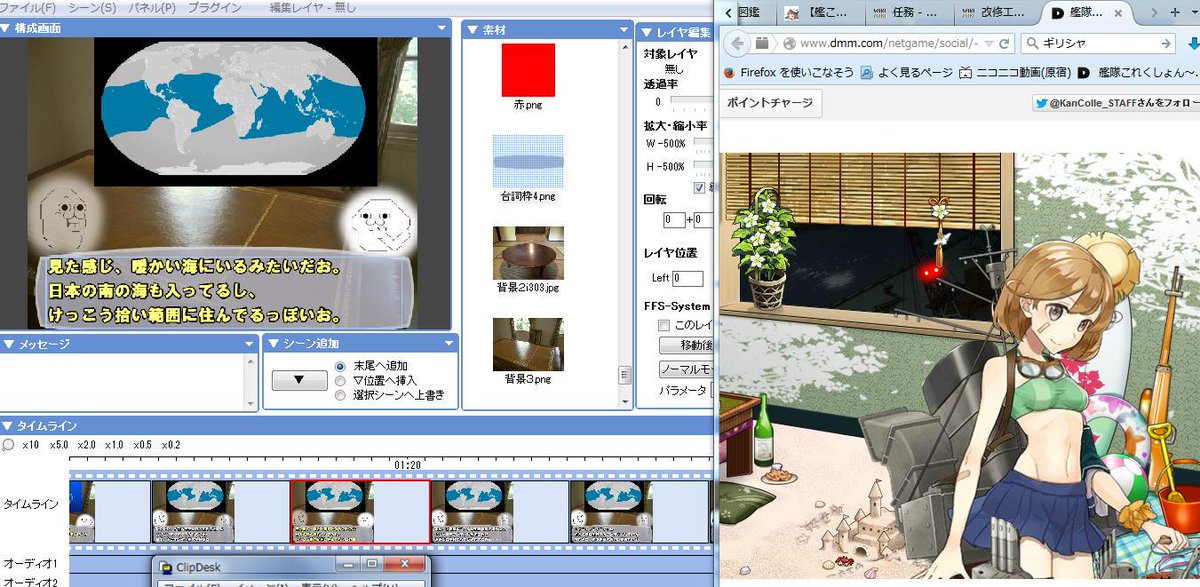Adjust the W scale slider
This screenshot has height=587, width=1200.
[703, 143]
